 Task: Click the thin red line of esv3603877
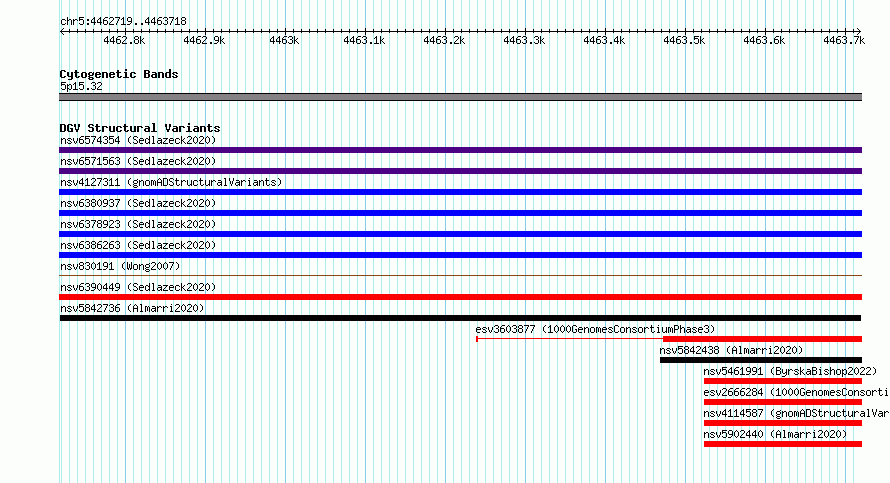coord(569,339)
